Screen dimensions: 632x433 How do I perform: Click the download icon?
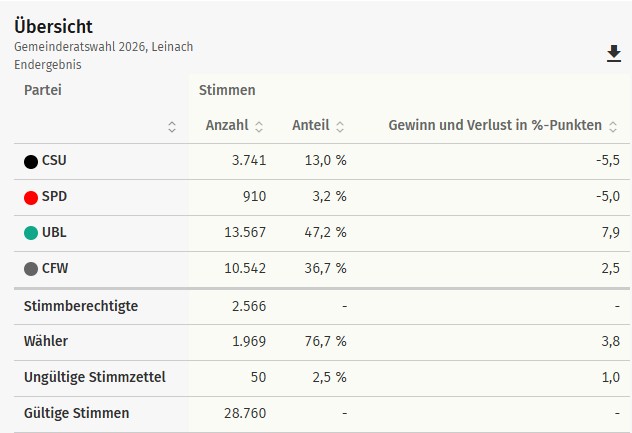point(614,54)
